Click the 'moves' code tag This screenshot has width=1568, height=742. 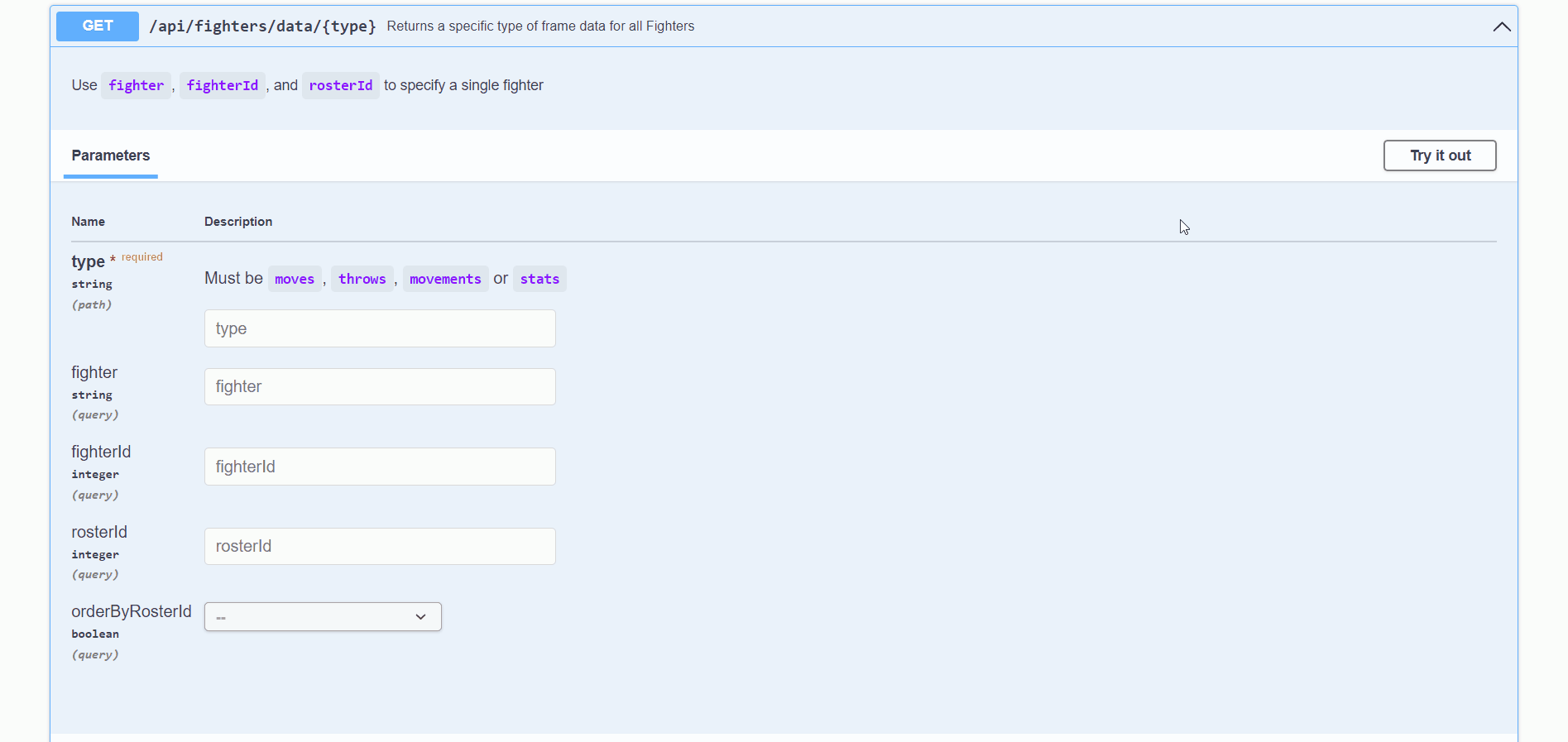[295, 279]
